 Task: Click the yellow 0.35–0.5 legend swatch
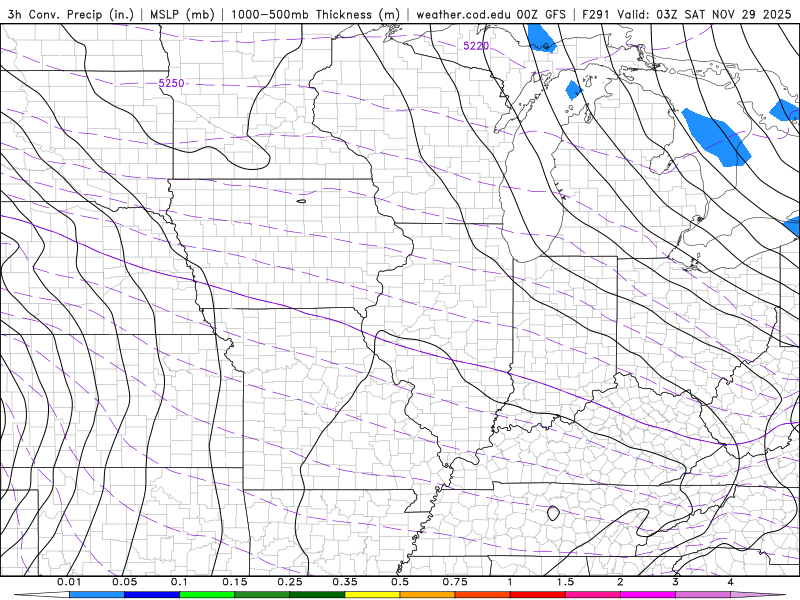pos(372,595)
